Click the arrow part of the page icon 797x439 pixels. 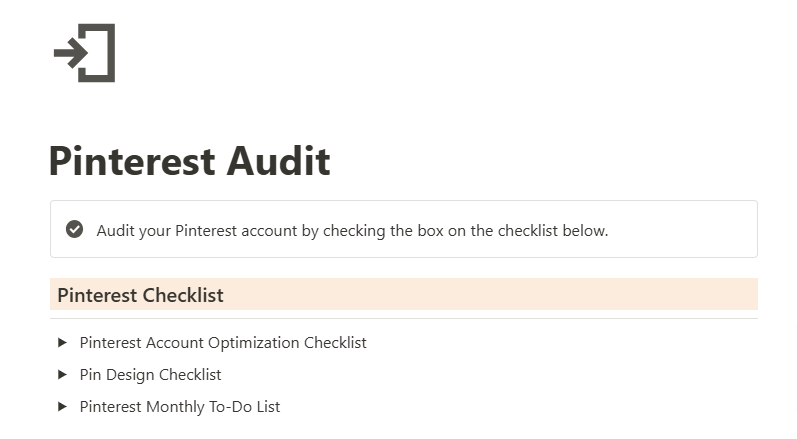pos(71,53)
